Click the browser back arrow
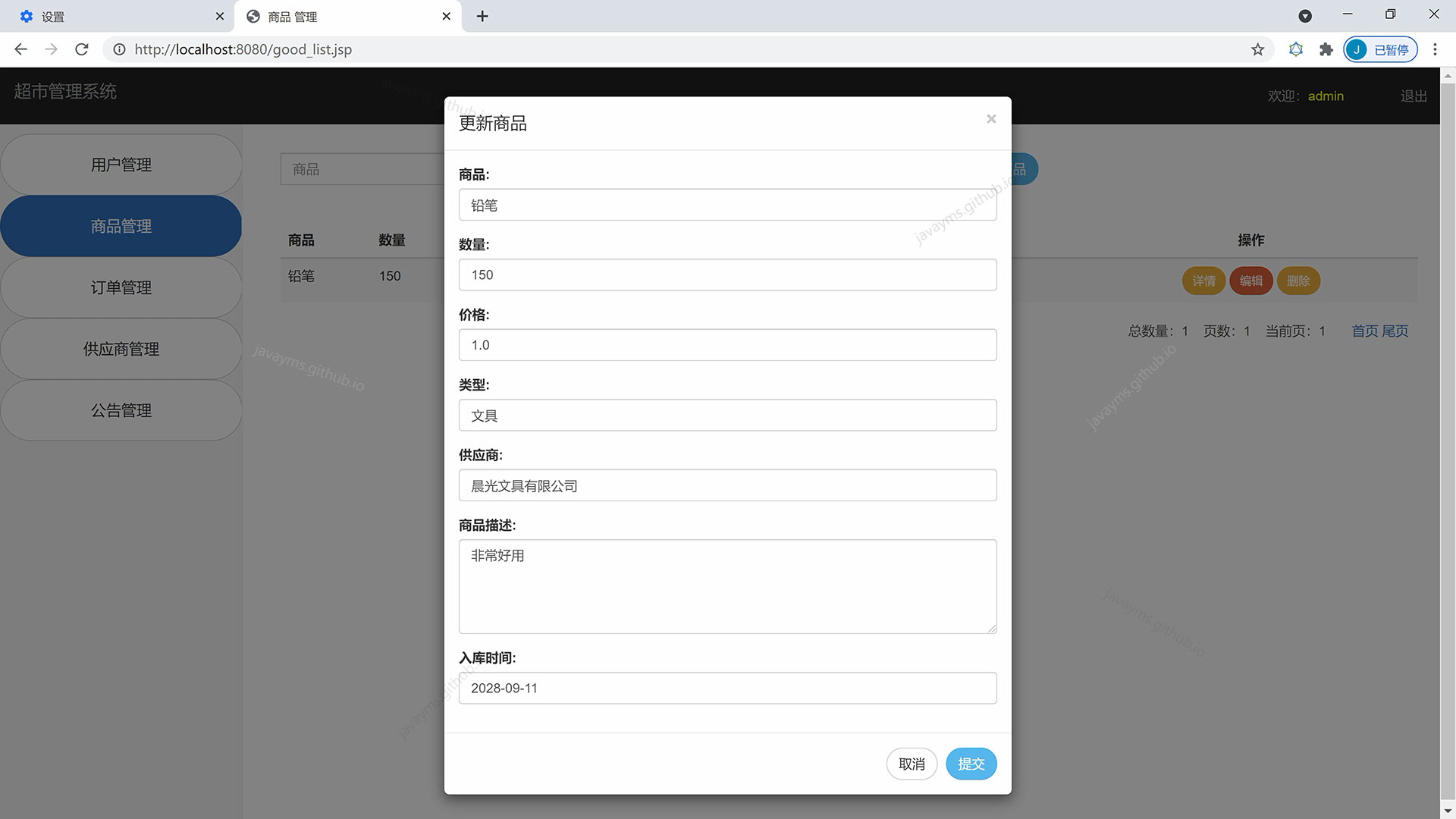The image size is (1456, 819). coord(20,49)
